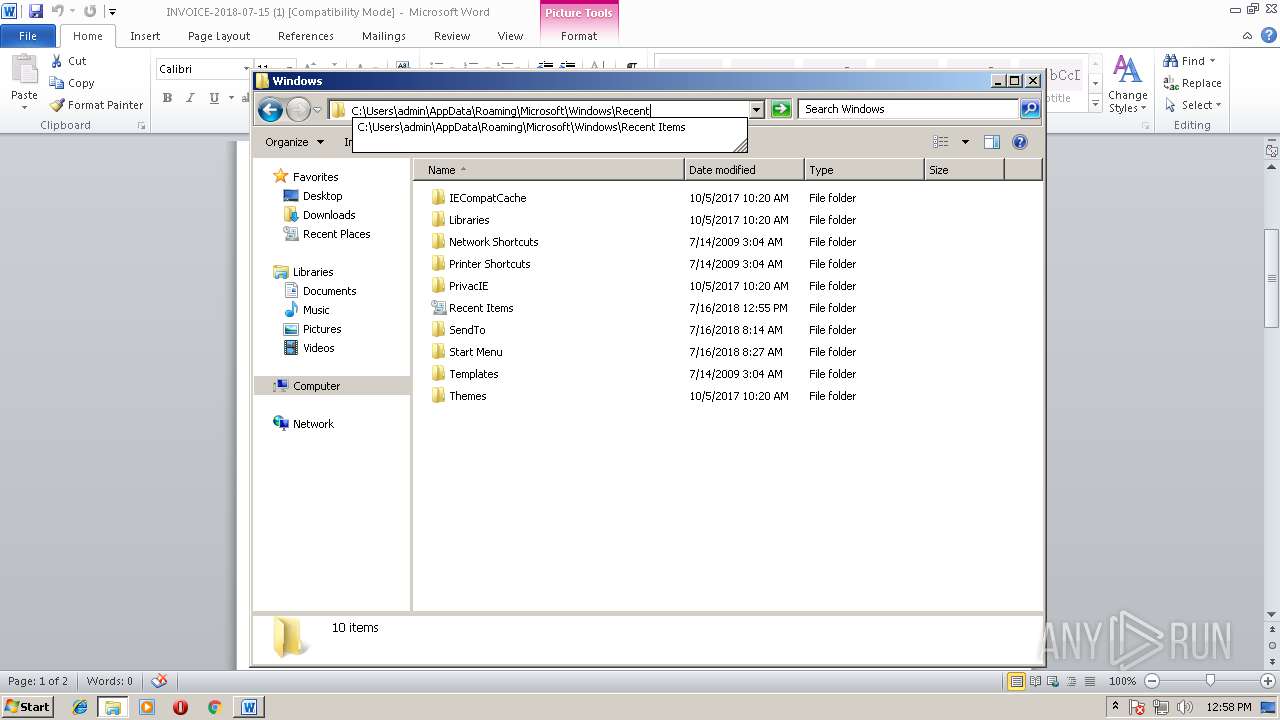This screenshot has width=1280, height=720.
Task: Toggle Italic formatting in Word's ribbon
Action: pos(190,98)
